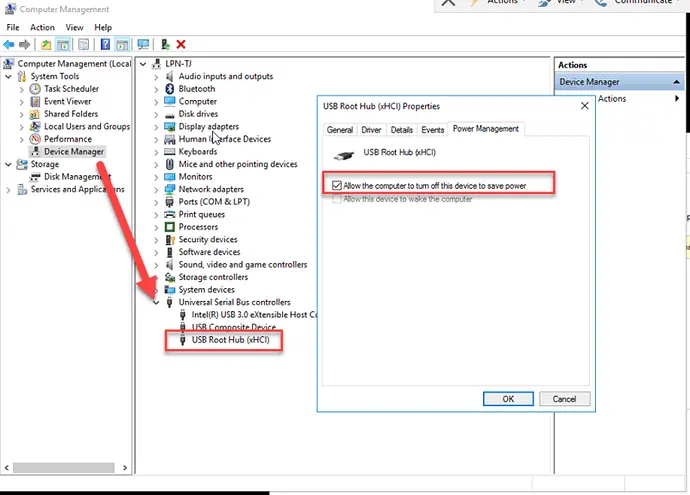Click Disk Management under Storage
The height and width of the screenshot is (495, 690).
pyautogui.click(x=75, y=177)
